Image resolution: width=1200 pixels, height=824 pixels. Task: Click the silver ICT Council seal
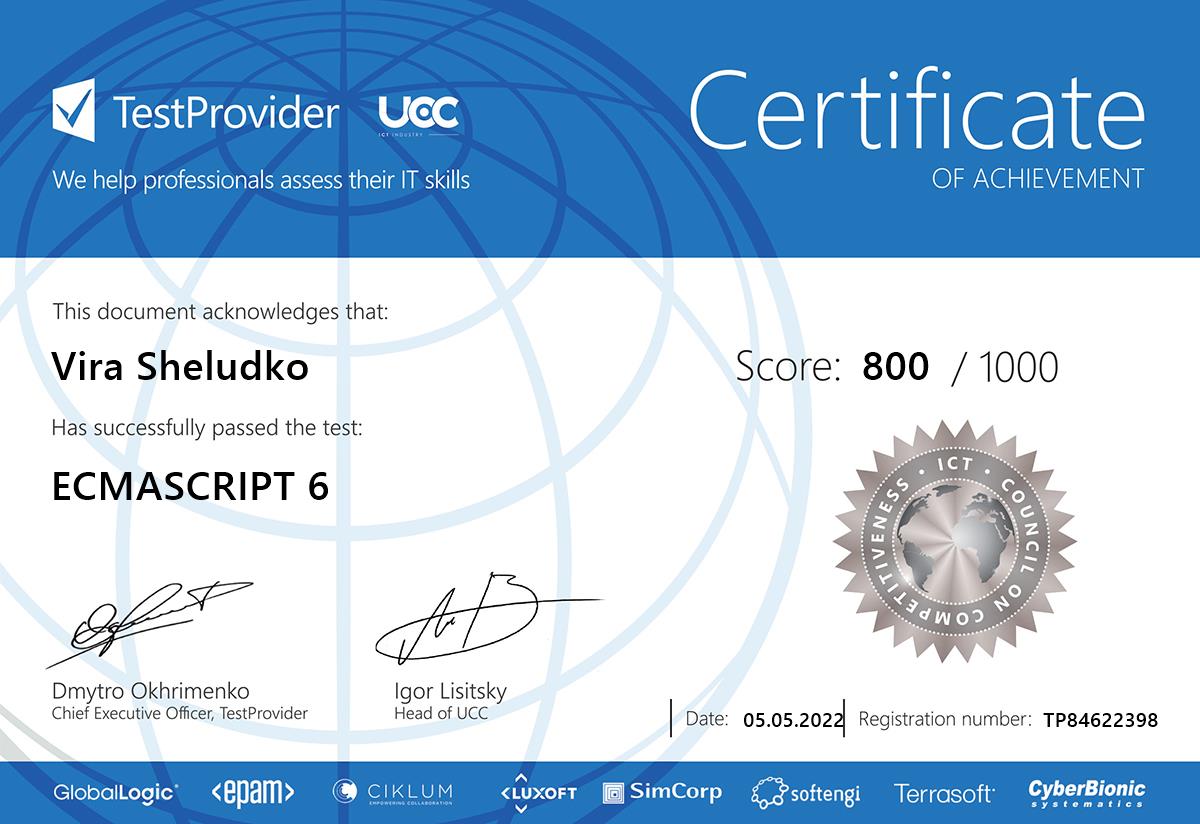(955, 543)
